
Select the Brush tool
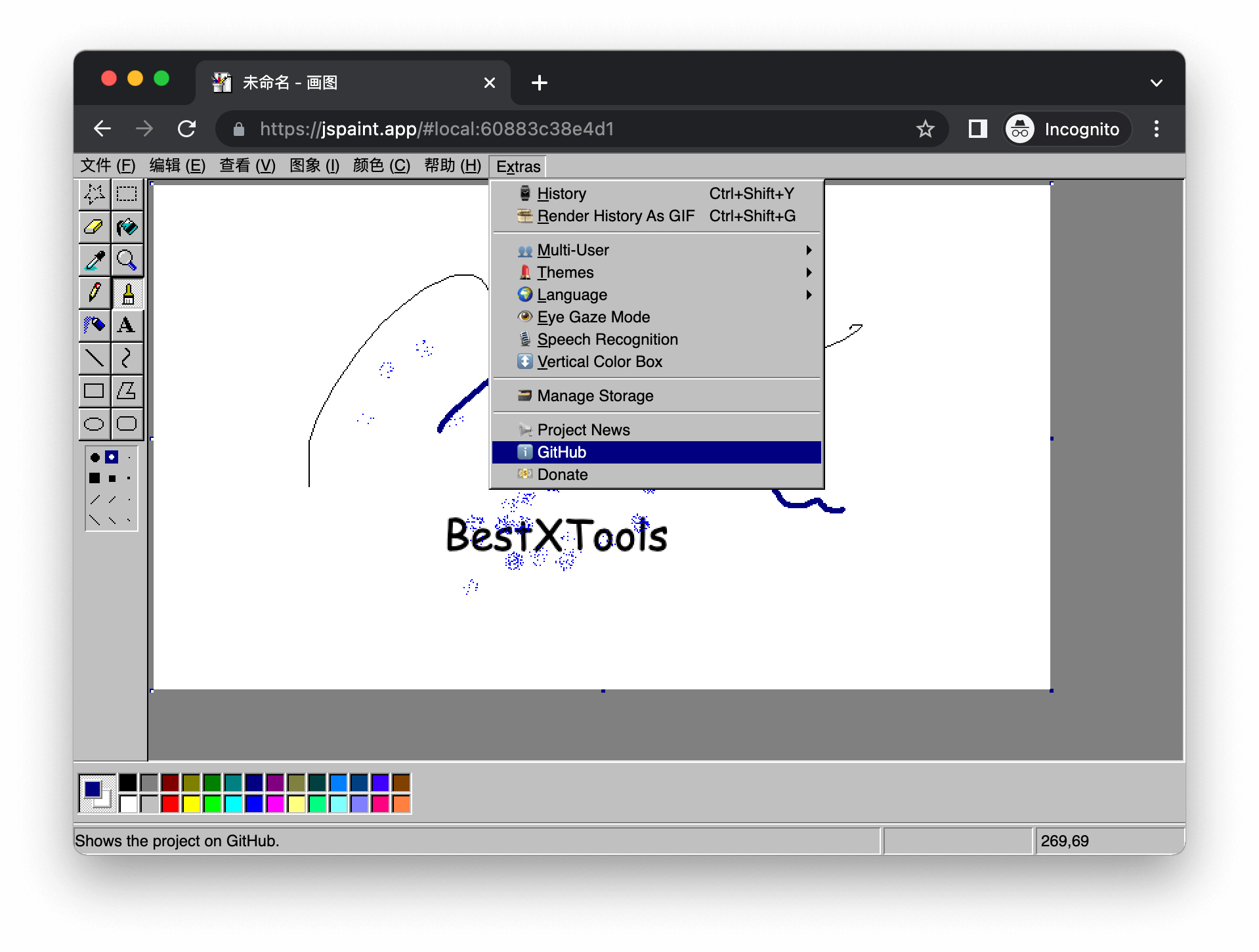pyautogui.click(x=127, y=293)
